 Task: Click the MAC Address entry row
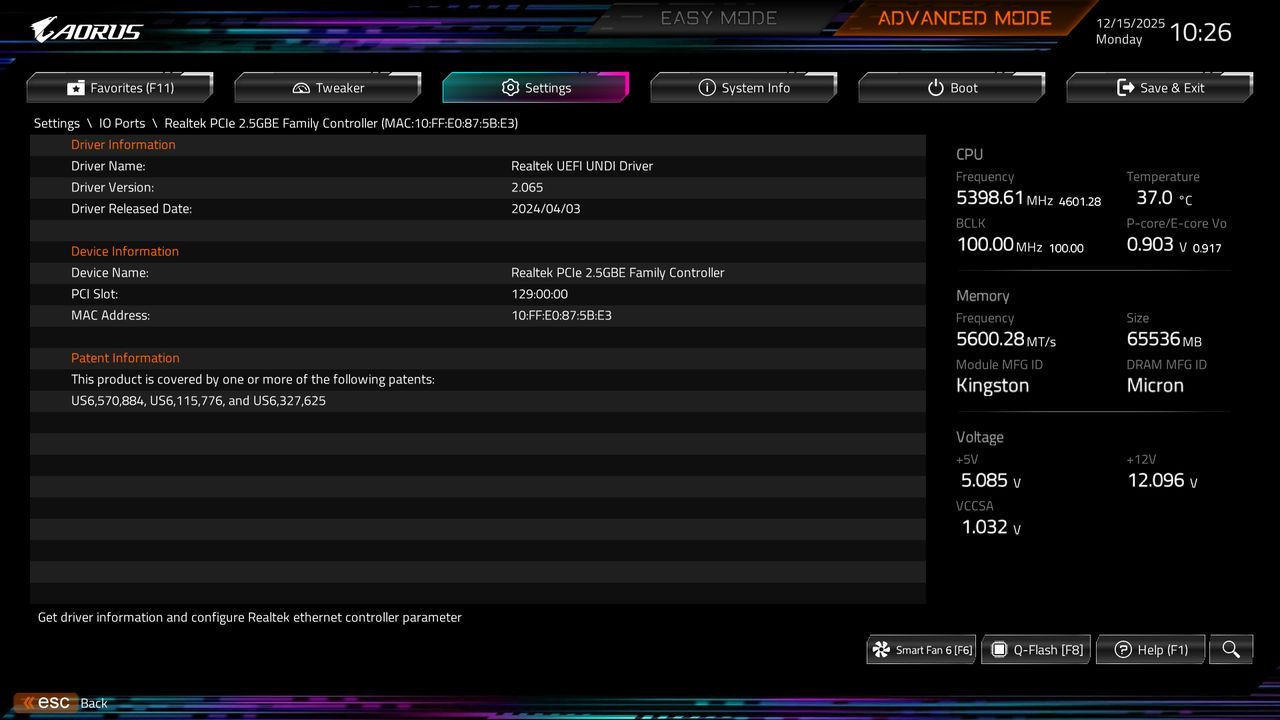click(x=478, y=315)
